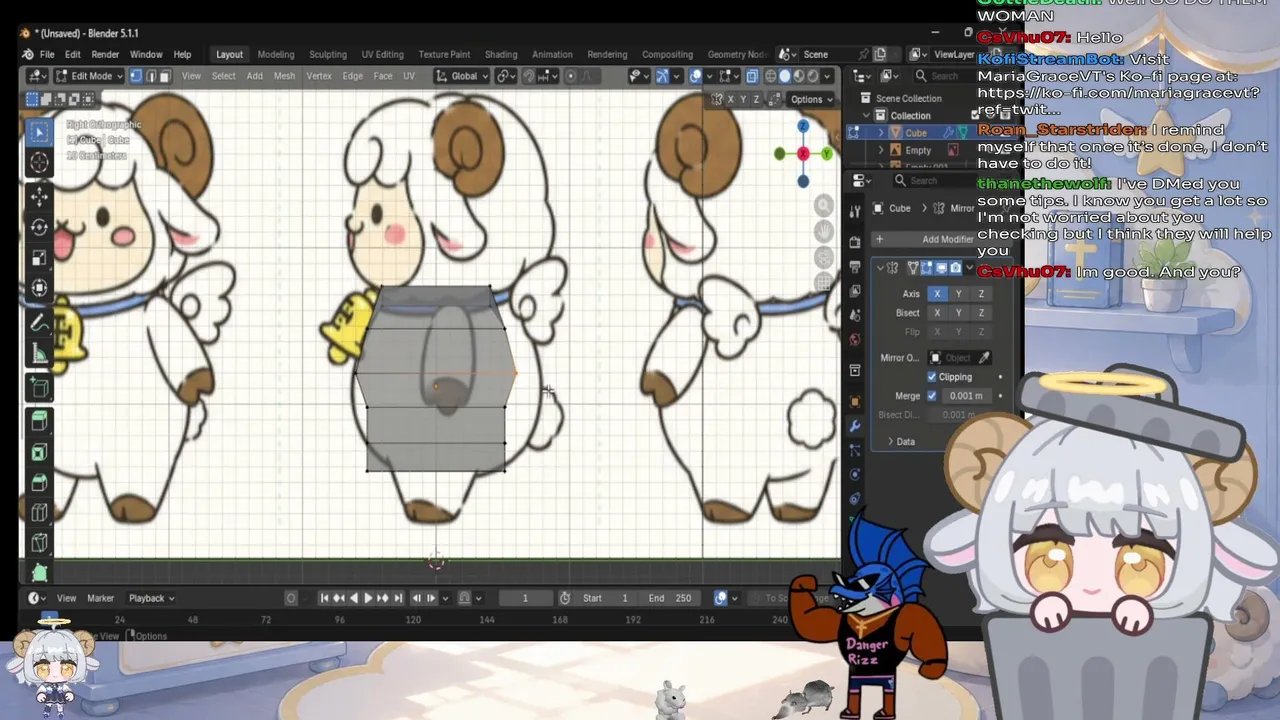This screenshot has width=1280, height=720.
Task: Select the Select Box tool
Action: tap(40, 132)
